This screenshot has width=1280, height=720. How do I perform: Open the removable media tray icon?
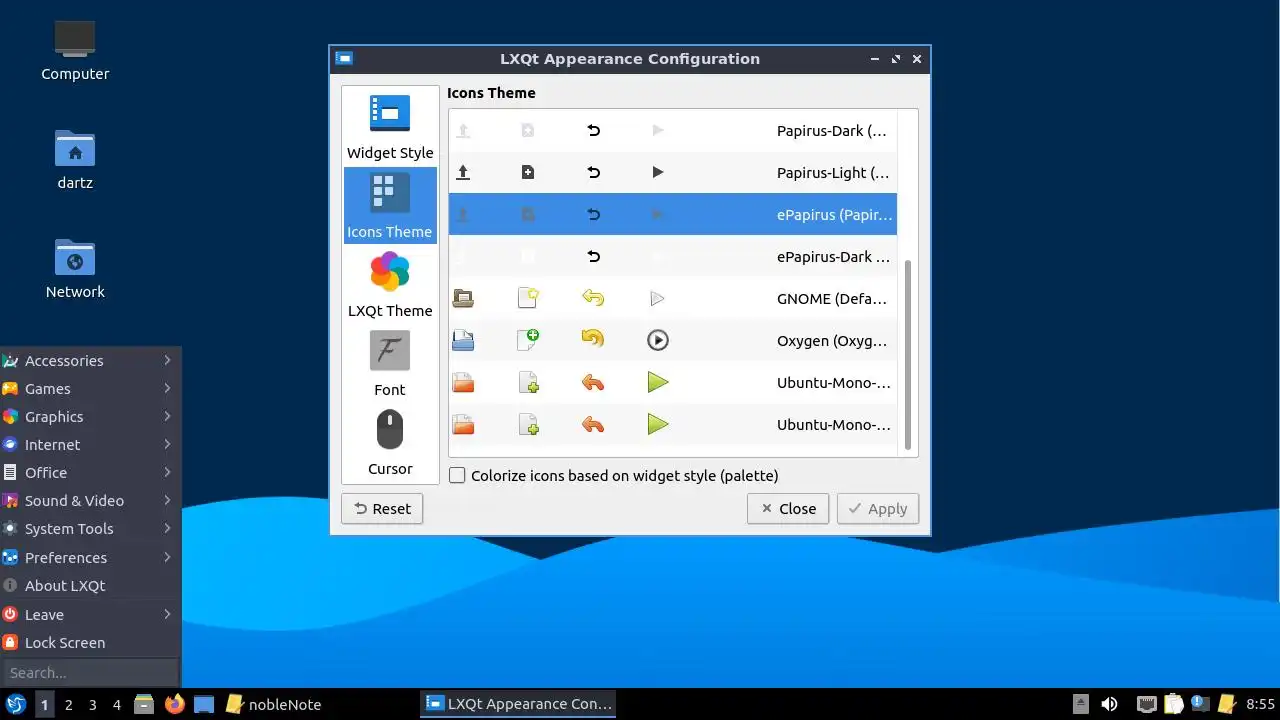coord(1081,704)
